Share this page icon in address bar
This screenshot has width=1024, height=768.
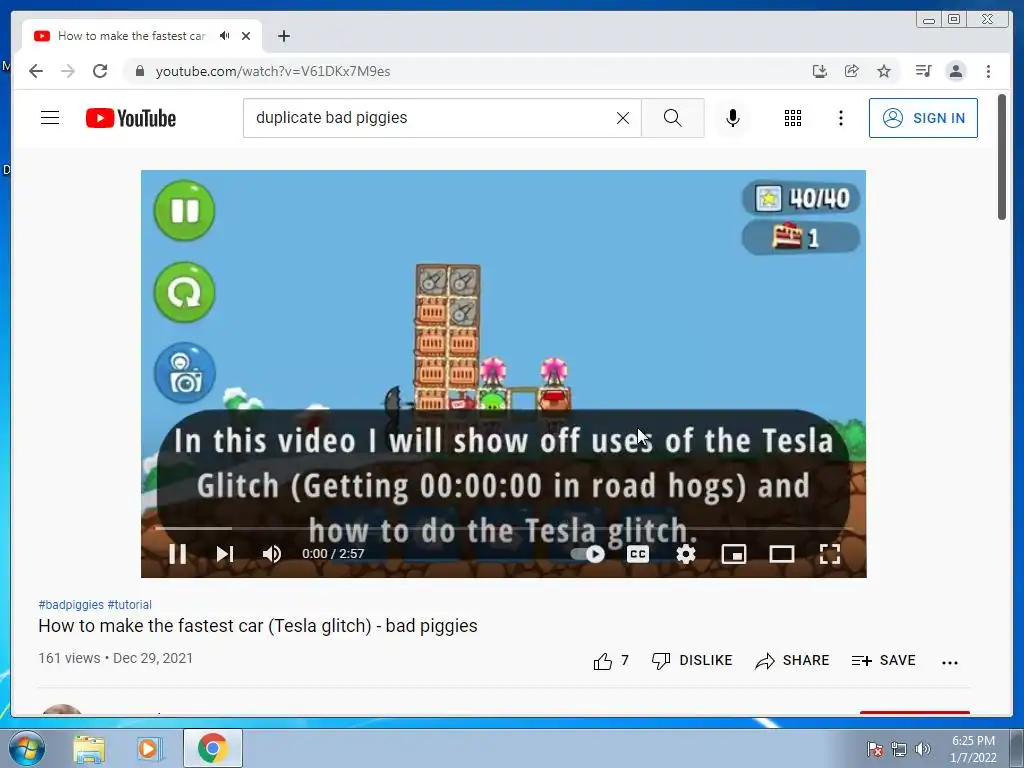point(852,71)
